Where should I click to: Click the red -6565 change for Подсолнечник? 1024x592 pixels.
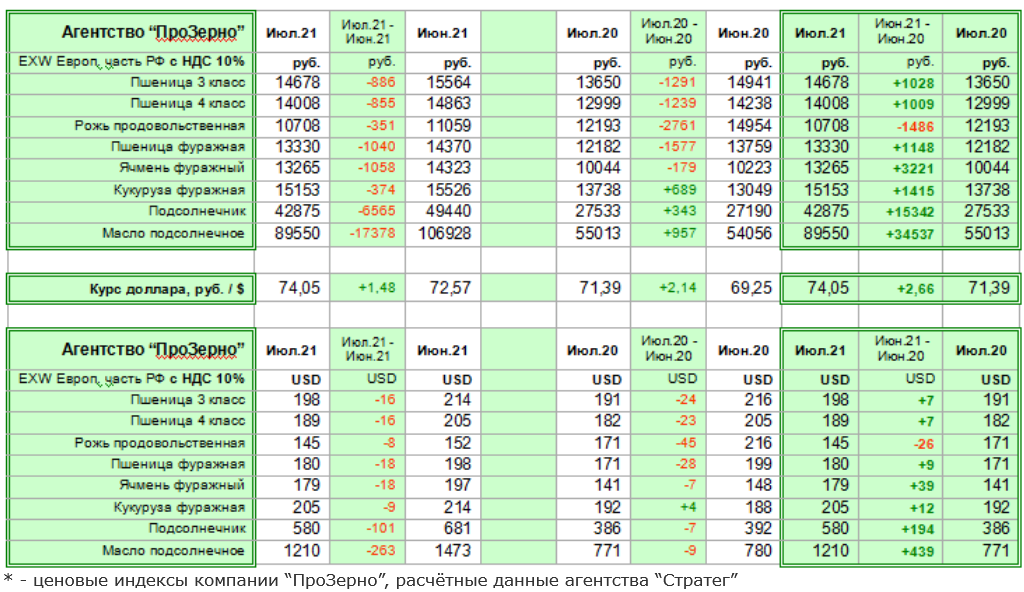[x=377, y=211]
